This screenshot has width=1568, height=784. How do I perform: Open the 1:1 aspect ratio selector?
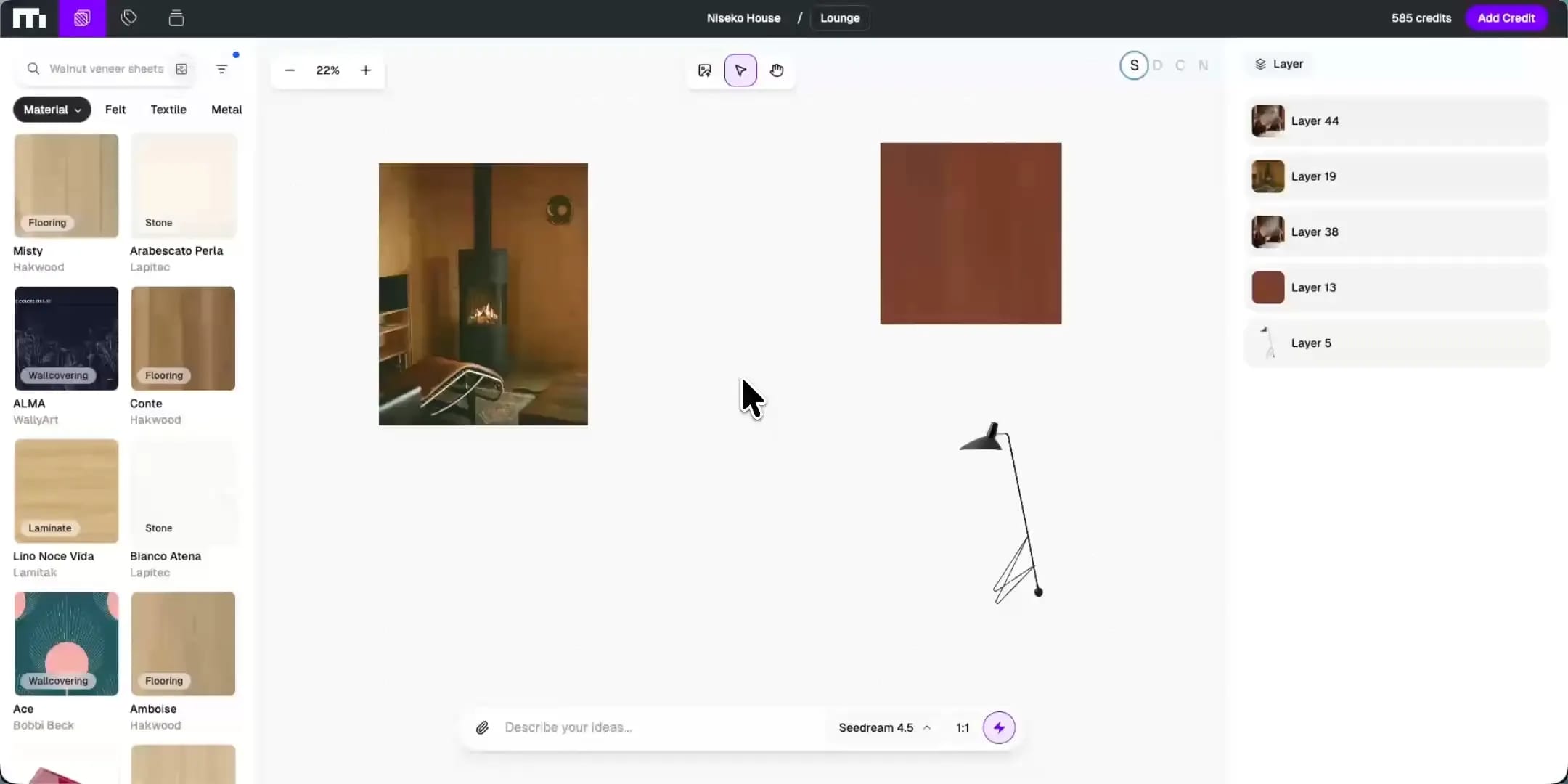tap(963, 727)
